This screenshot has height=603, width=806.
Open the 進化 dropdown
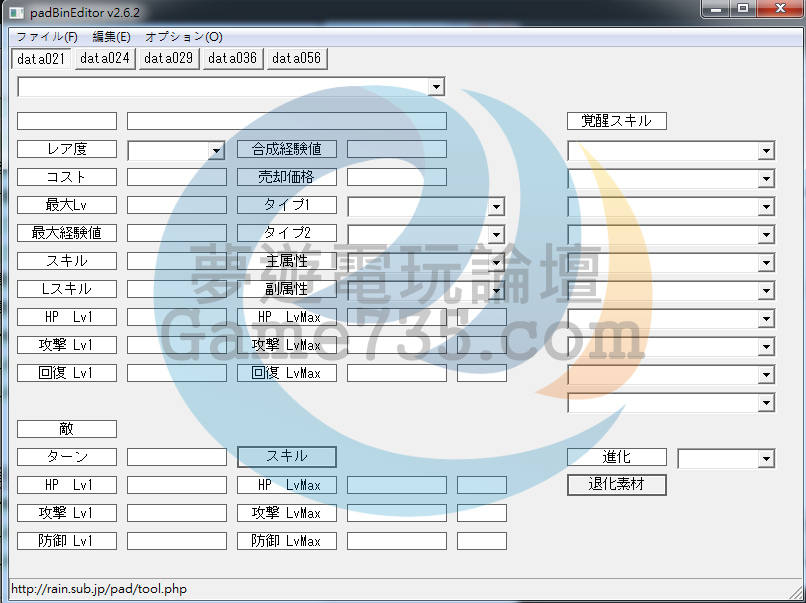click(766, 459)
